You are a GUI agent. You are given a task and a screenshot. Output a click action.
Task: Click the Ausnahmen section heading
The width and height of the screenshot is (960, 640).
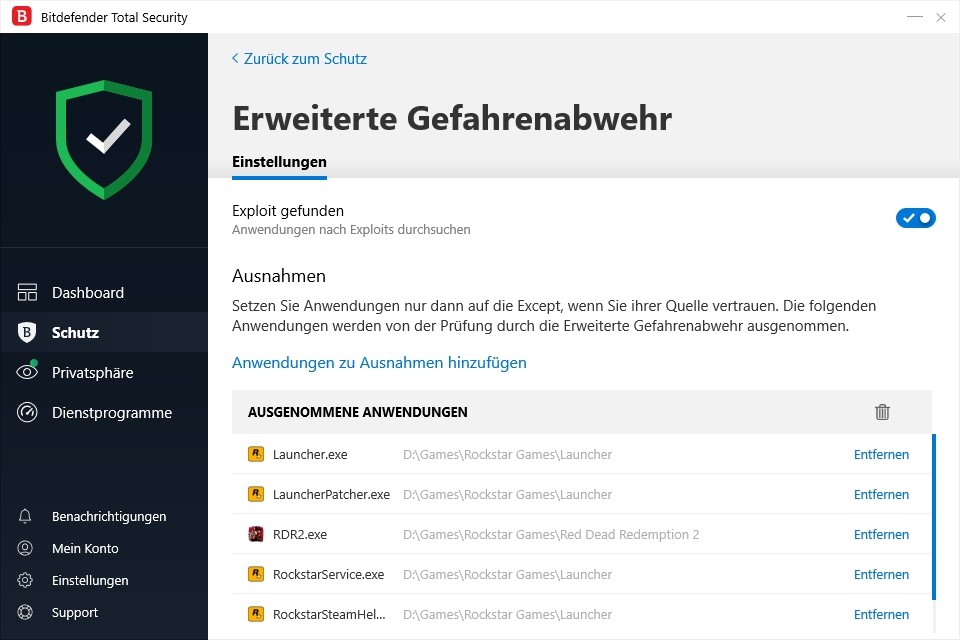[x=279, y=276]
